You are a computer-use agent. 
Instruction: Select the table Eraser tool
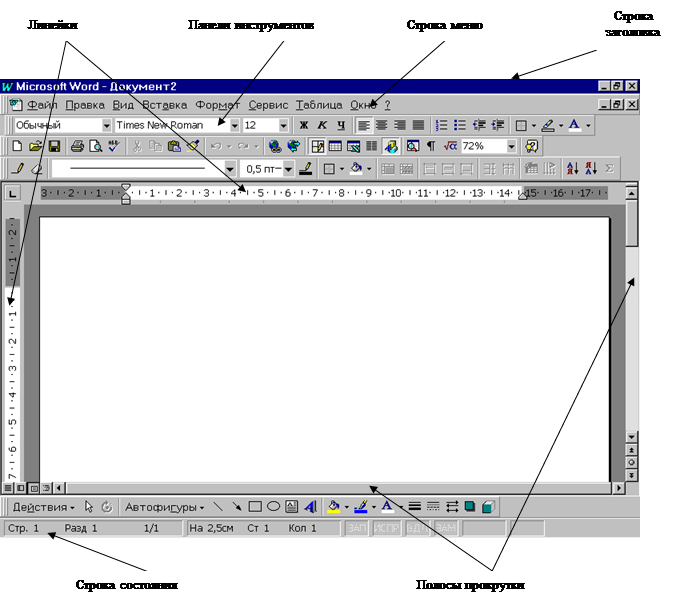(x=37, y=169)
